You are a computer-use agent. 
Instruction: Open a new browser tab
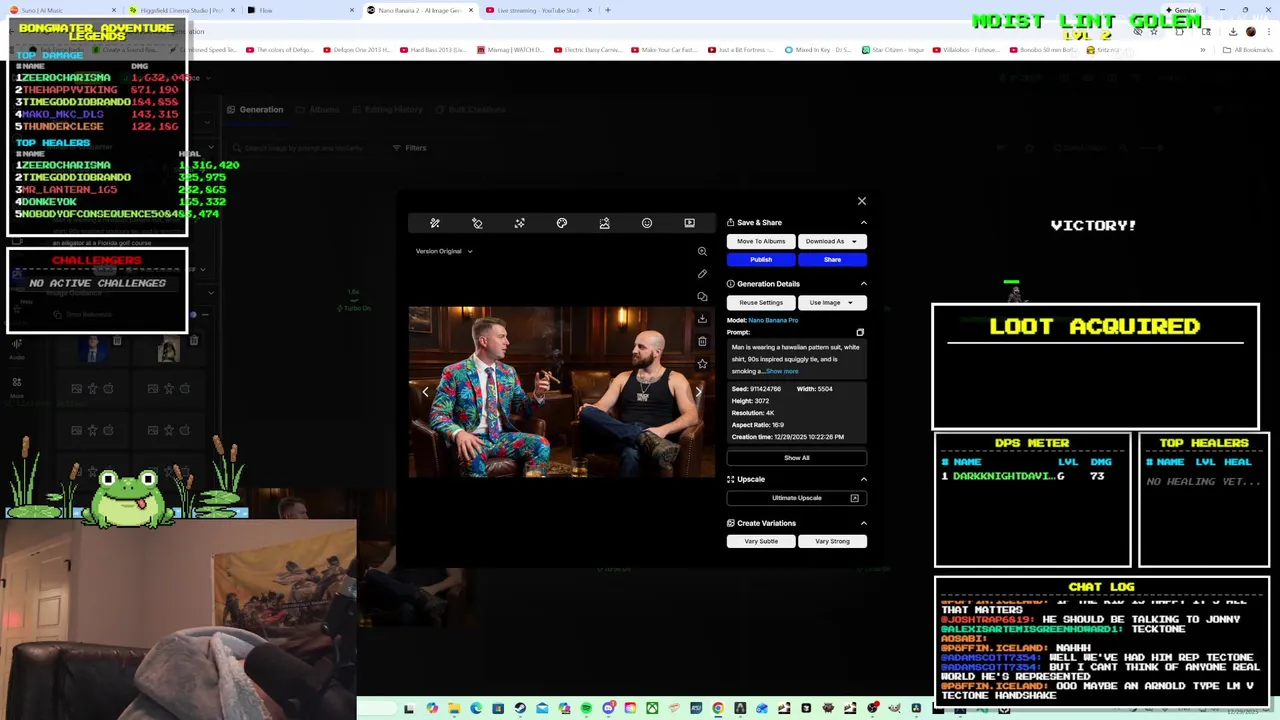(x=608, y=10)
